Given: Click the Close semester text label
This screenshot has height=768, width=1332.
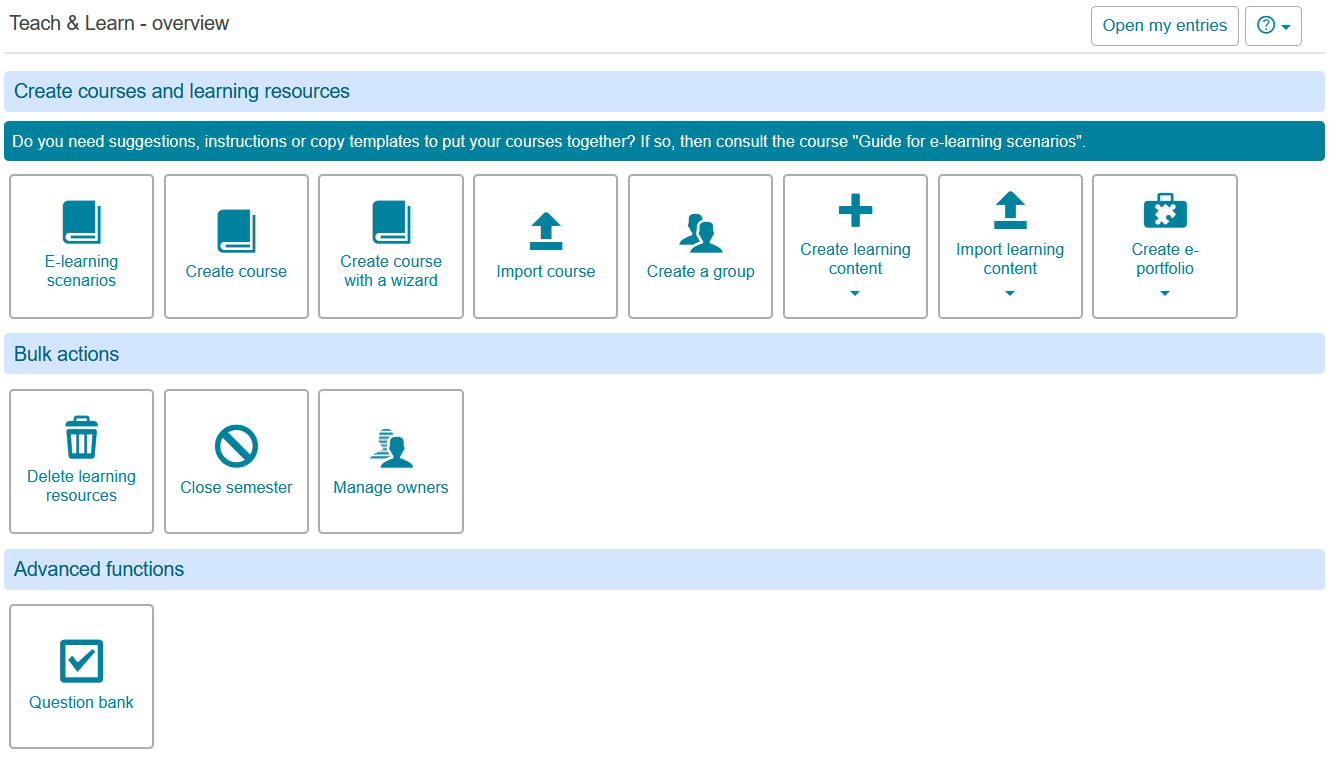Looking at the screenshot, I should (236, 488).
